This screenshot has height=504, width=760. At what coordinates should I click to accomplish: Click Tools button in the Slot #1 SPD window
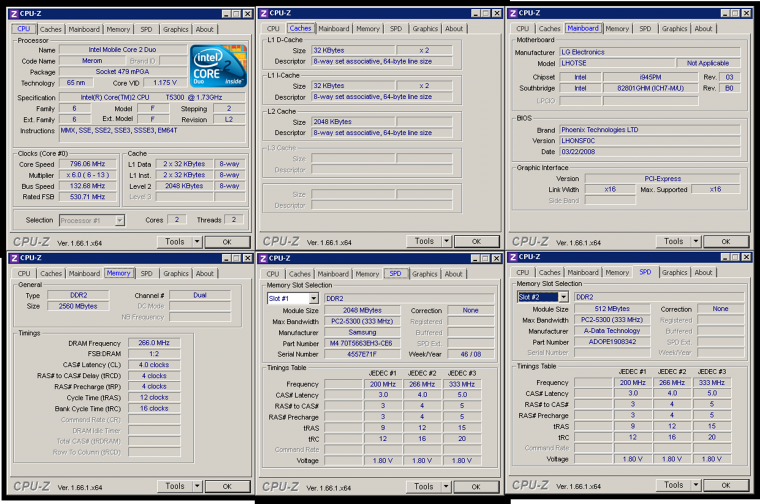[x=424, y=486]
